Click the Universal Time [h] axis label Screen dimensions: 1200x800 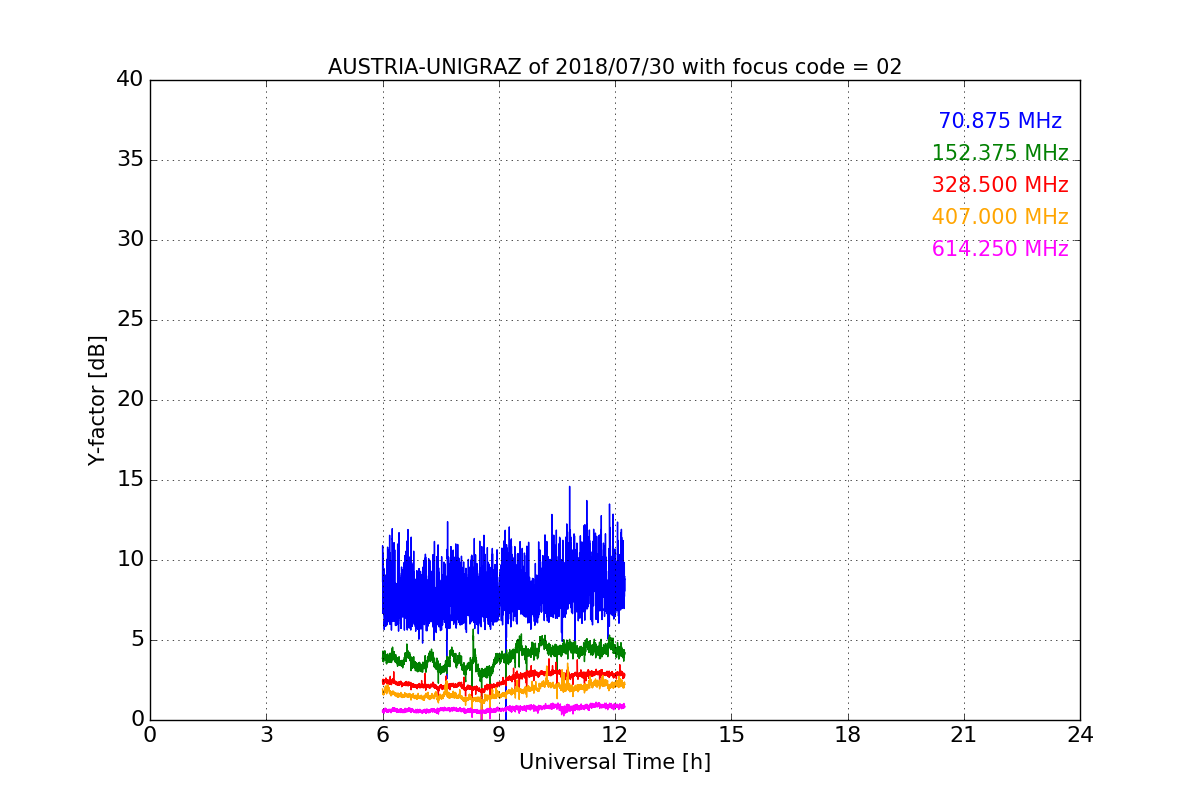coord(615,762)
